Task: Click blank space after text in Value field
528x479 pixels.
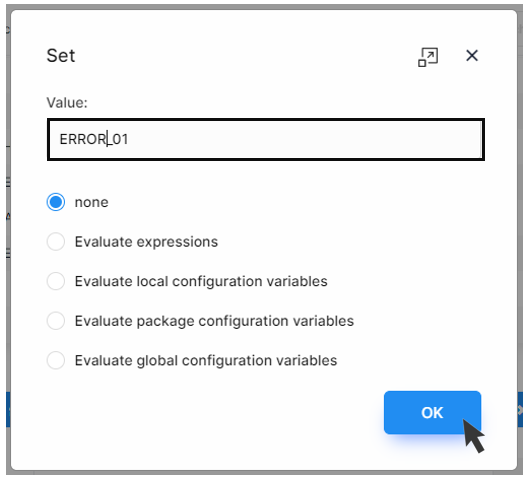Action: 303,139
